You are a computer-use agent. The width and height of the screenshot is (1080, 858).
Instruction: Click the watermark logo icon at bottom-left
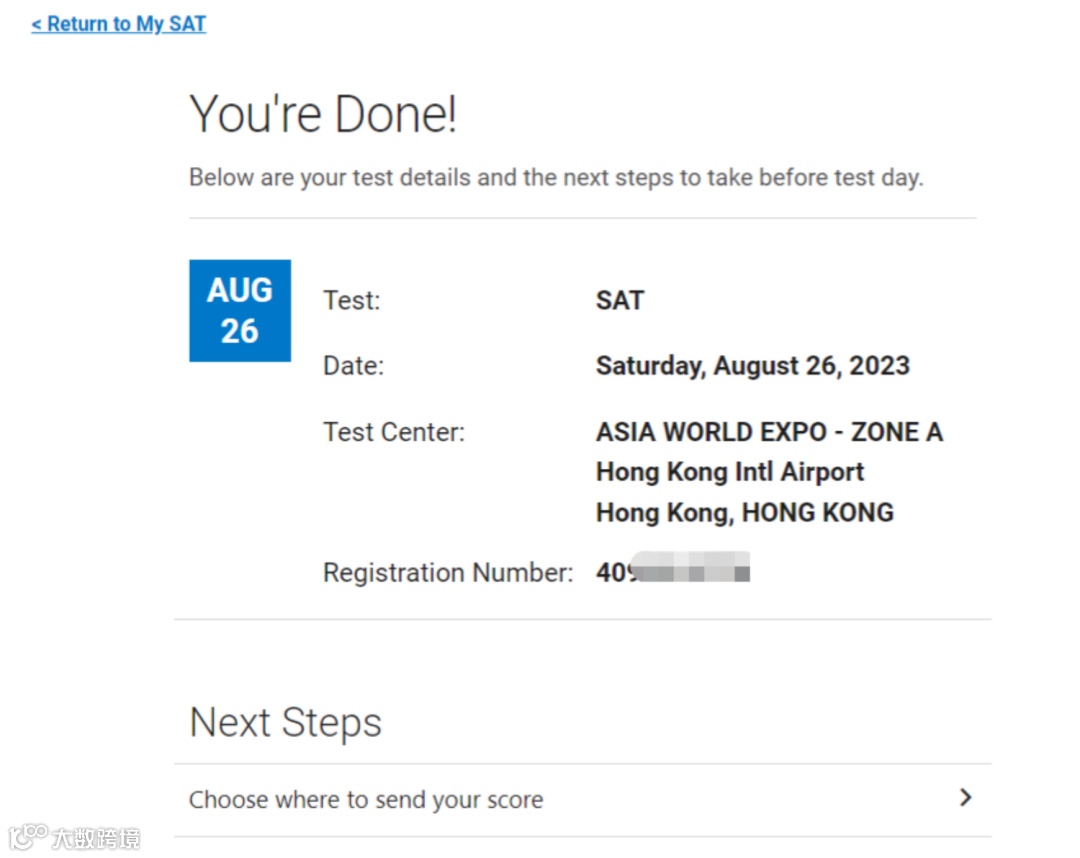tap(28, 836)
